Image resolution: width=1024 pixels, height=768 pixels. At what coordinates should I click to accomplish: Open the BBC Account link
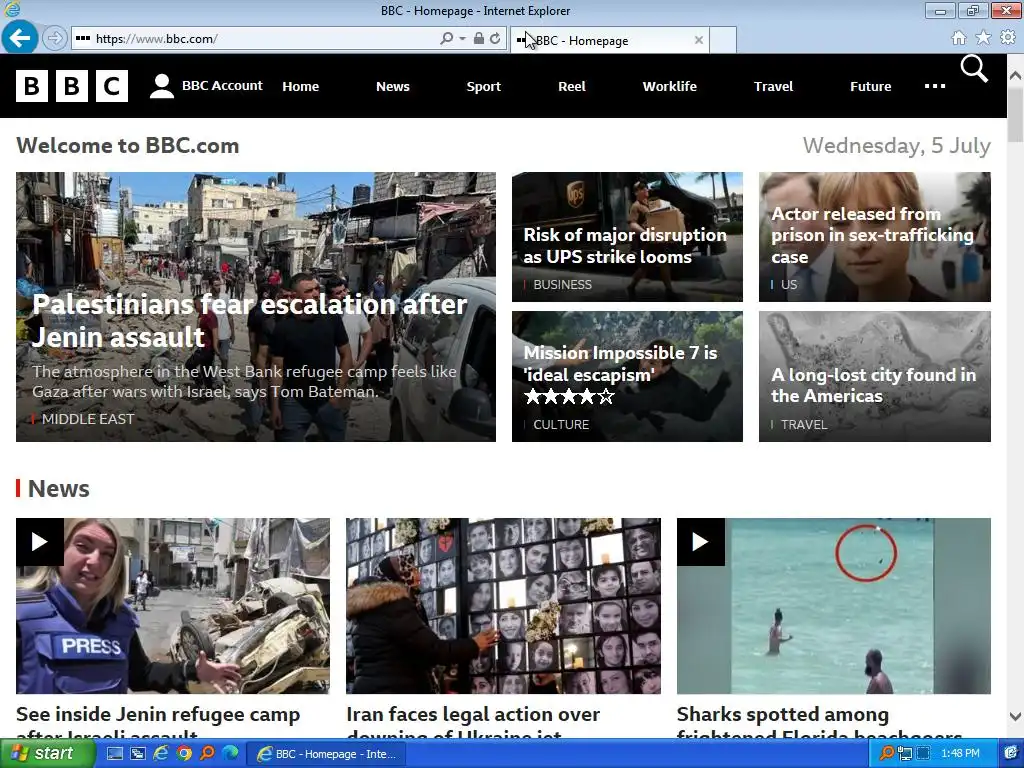coord(222,86)
